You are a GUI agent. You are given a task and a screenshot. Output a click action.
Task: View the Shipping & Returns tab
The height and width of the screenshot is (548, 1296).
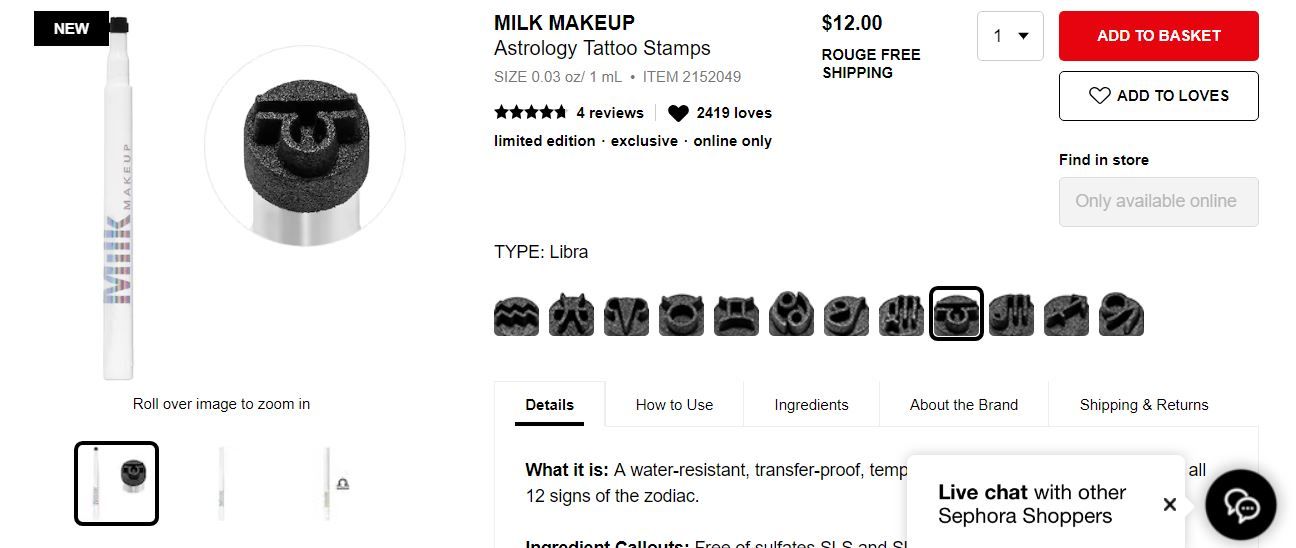[1143, 405]
